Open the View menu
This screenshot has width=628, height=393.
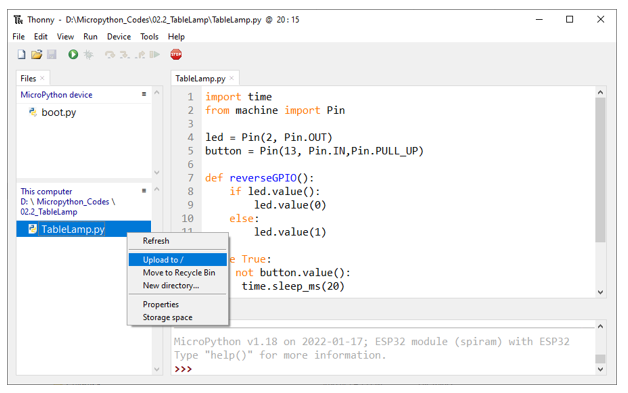tap(65, 36)
